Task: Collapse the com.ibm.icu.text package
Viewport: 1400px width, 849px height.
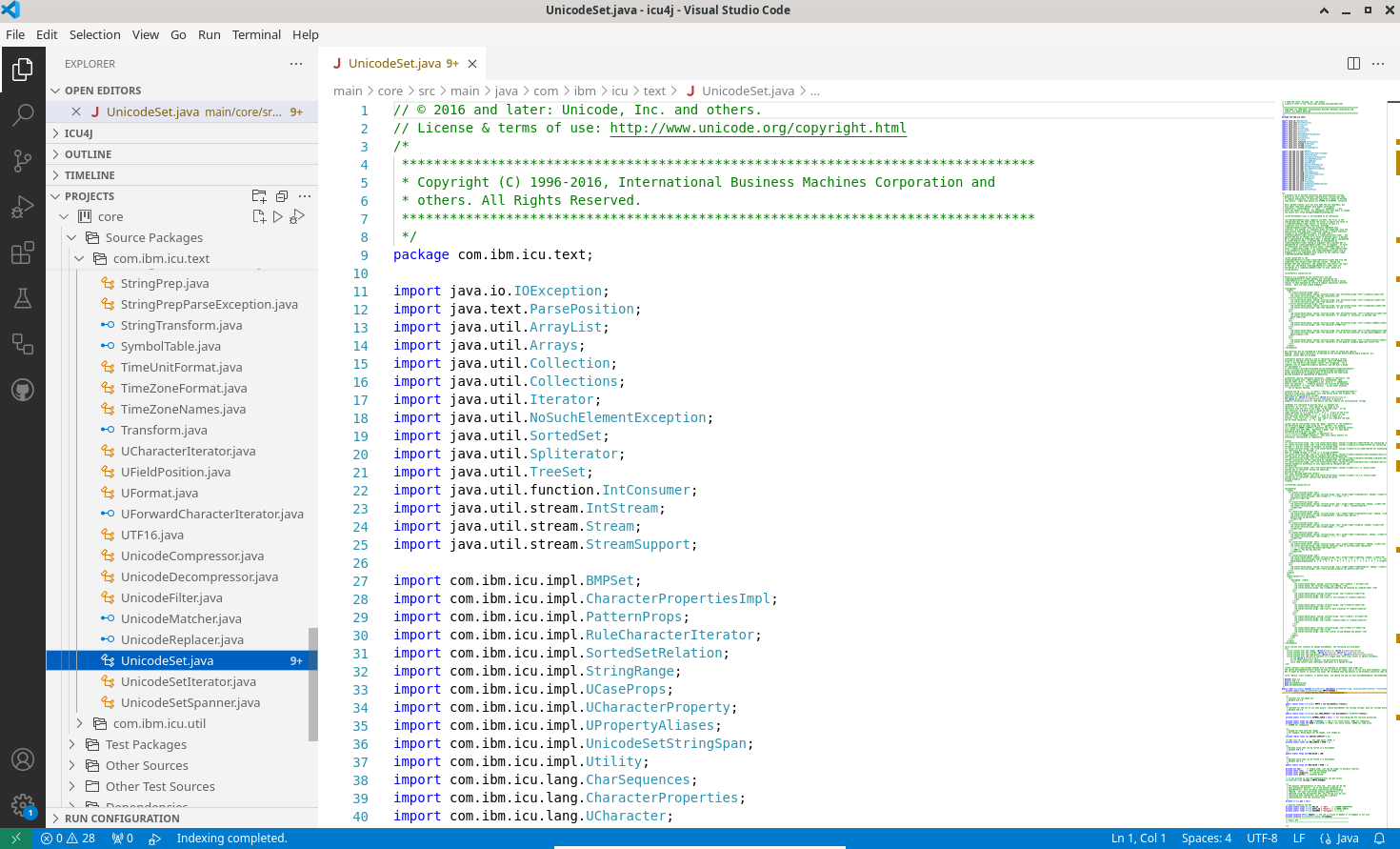Action: pyautogui.click(x=79, y=259)
